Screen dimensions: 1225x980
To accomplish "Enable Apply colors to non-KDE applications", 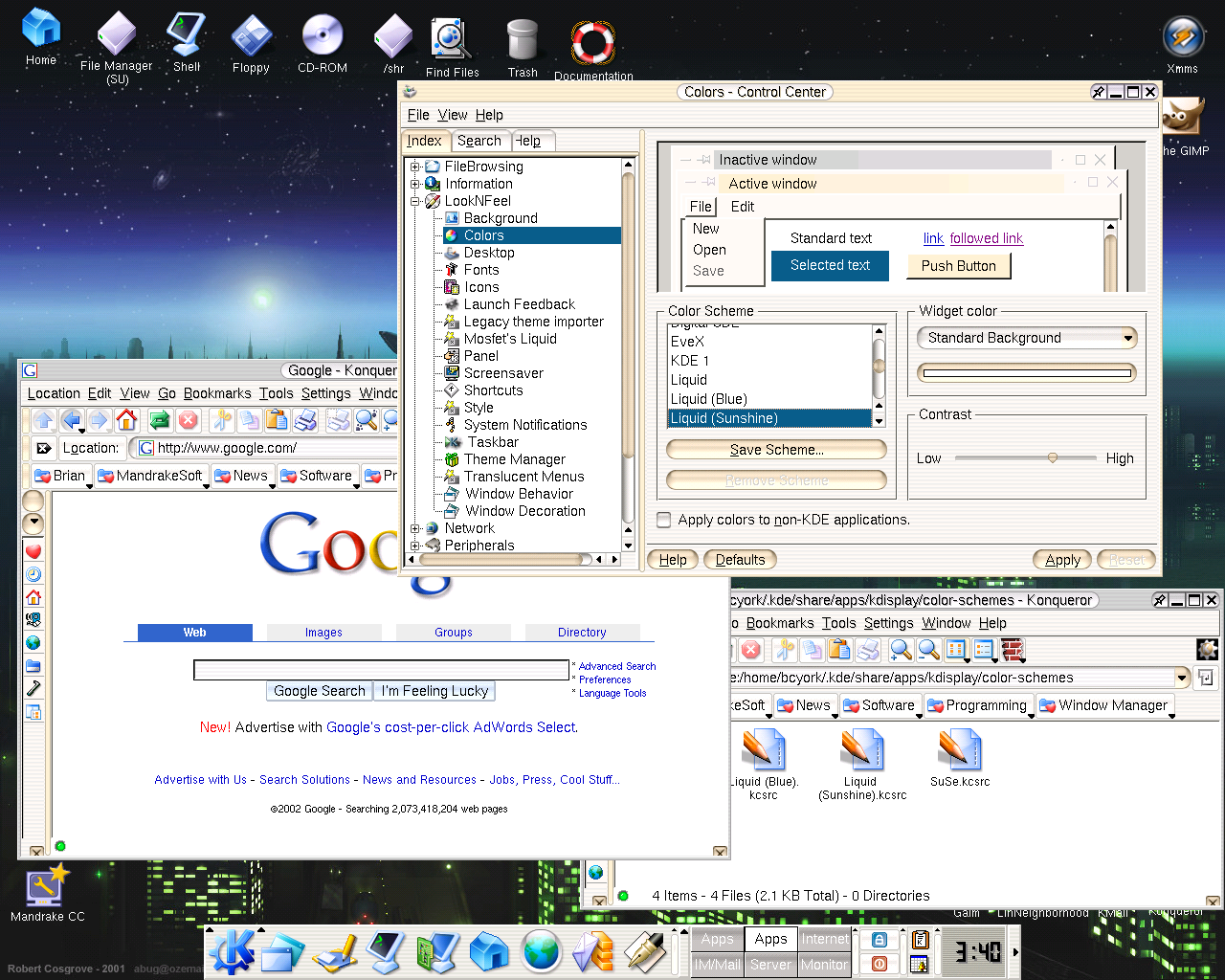I will (664, 520).
